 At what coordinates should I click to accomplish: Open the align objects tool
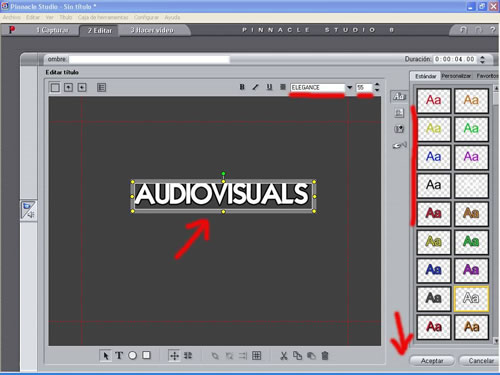pyautogui.click(x=243, y=356)
